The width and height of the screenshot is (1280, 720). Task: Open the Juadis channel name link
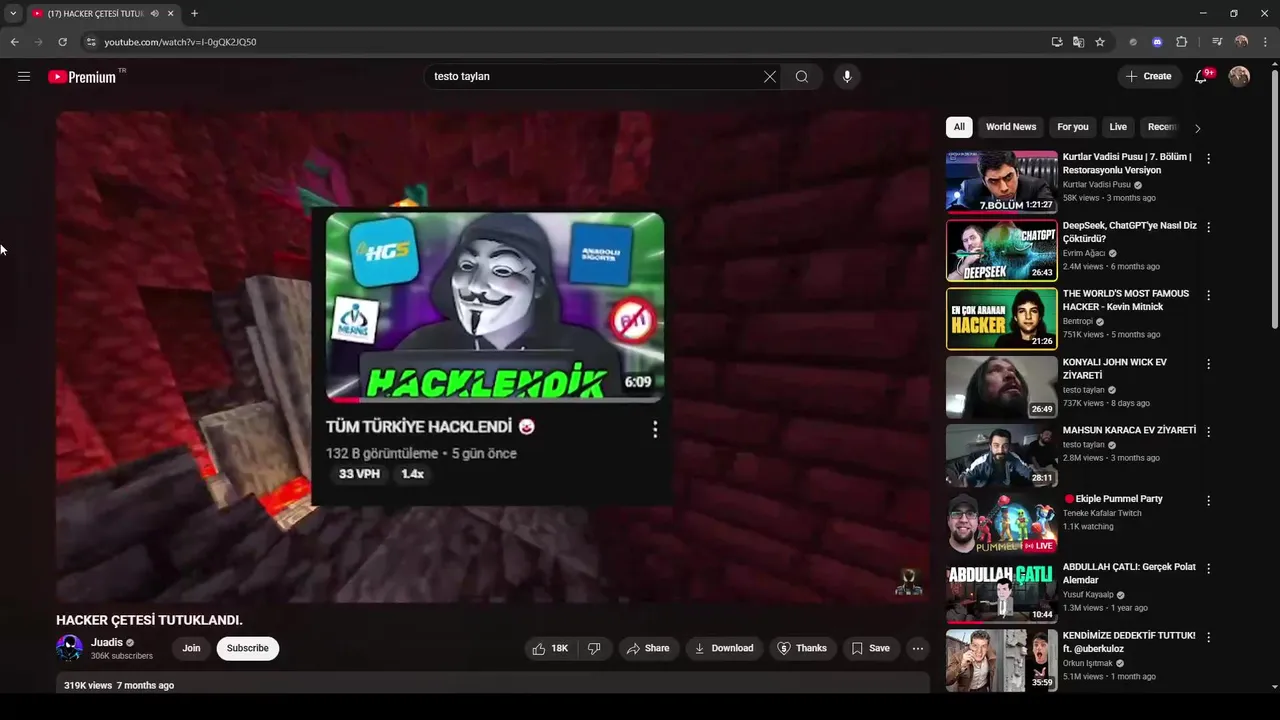click(107, 642)
